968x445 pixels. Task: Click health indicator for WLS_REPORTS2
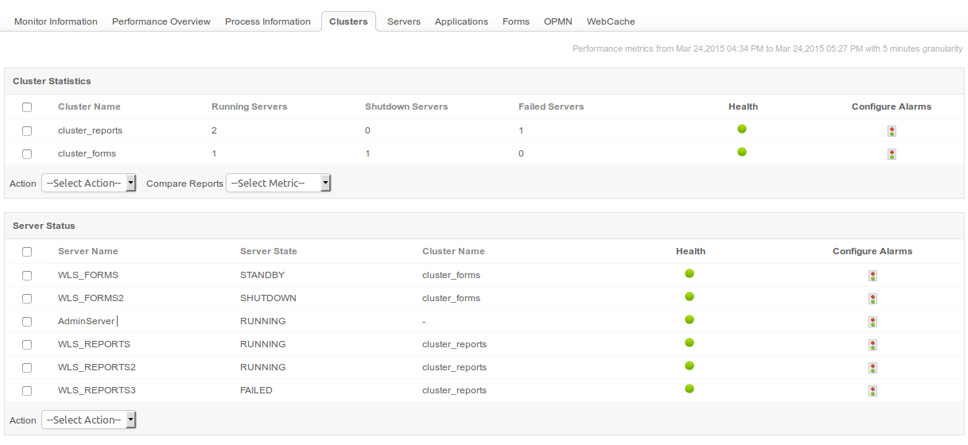pos(689,366)
